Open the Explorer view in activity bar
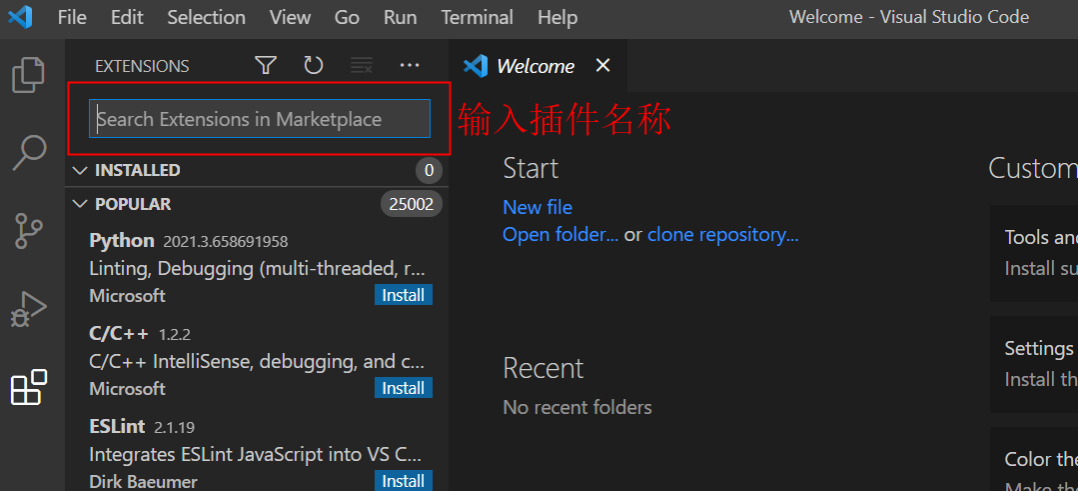 pos(29,76)
